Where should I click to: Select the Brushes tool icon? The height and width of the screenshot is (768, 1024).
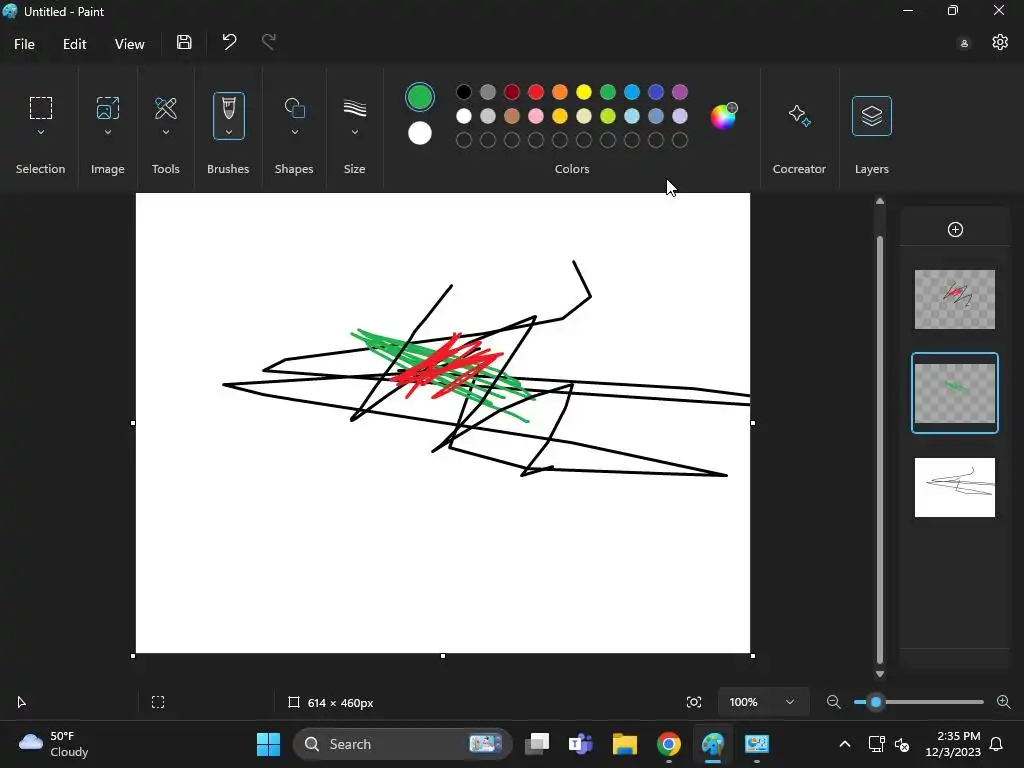click(229, 108)
